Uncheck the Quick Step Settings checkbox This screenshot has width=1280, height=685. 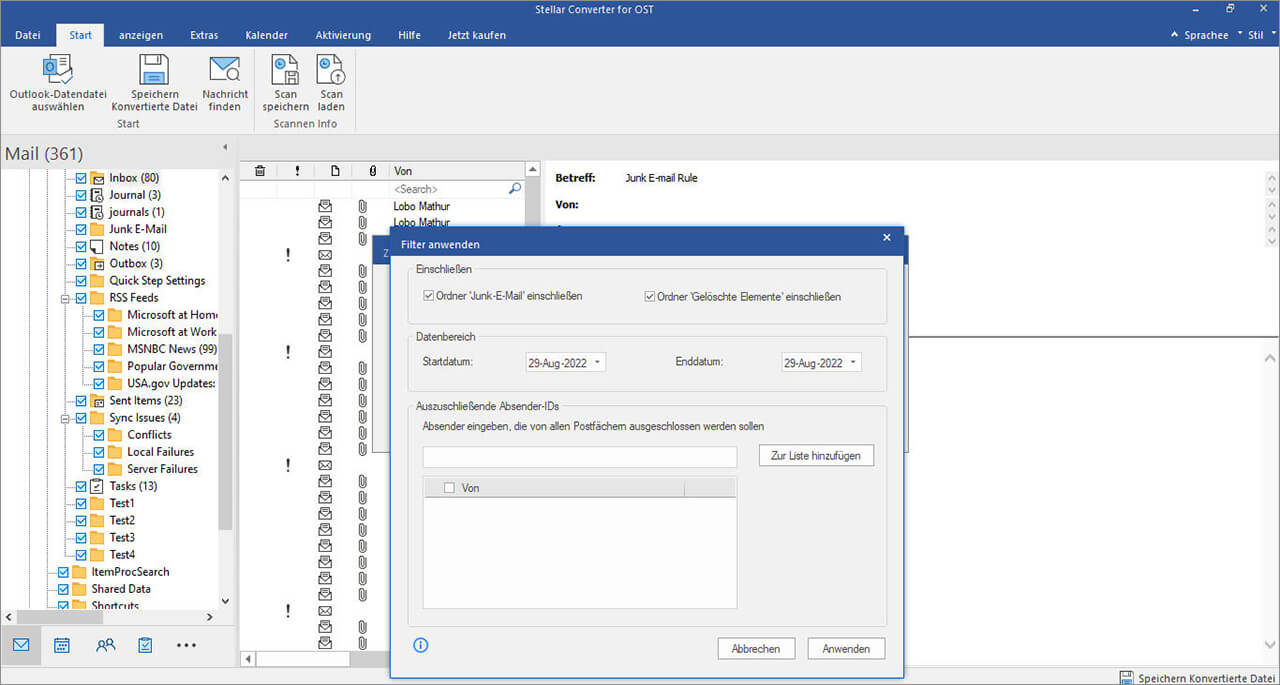pos(81,281)
